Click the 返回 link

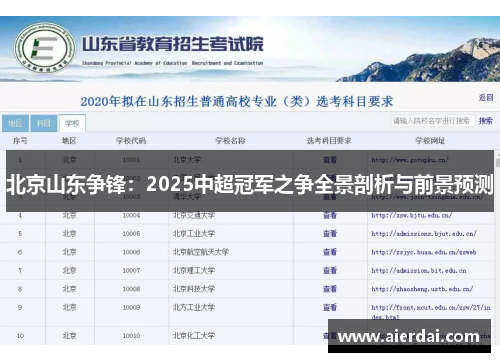[x=486, y=97]
